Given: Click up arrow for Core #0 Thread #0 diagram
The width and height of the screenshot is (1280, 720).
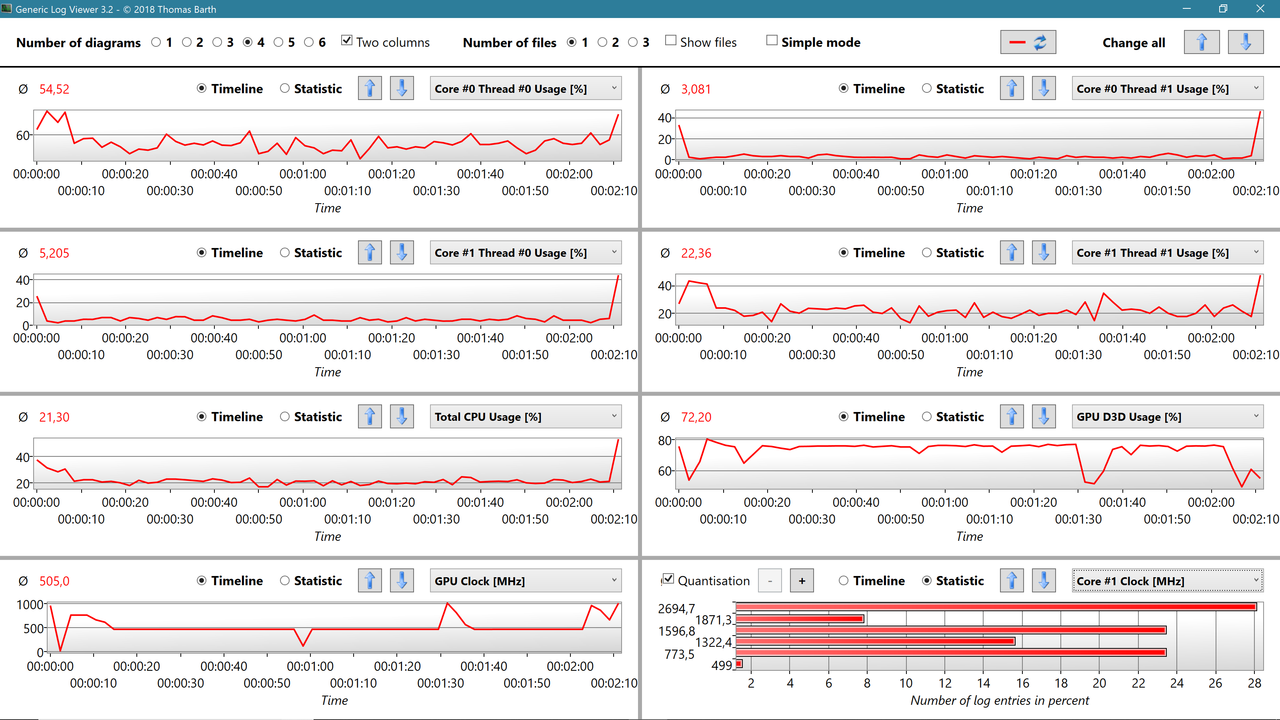Looking at the screenshot, I should click(x=370, y=88).
